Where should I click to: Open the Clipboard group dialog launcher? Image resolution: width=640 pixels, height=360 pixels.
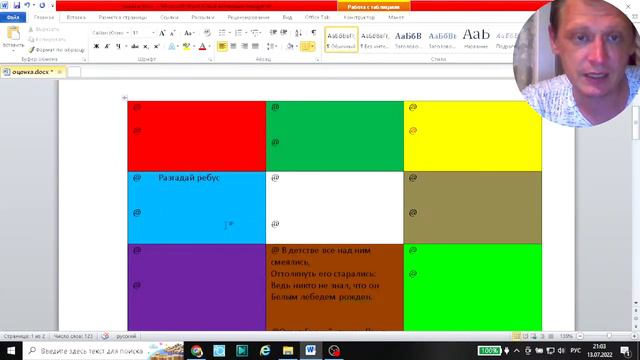click(x=84, y=60)
